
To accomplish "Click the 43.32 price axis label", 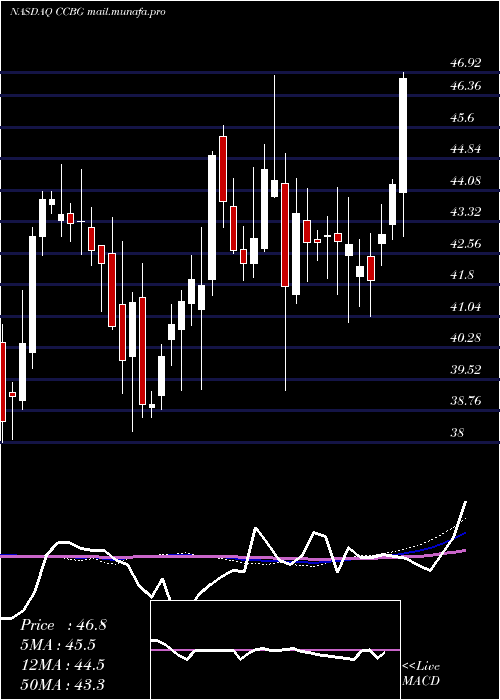I will point(466,212).
